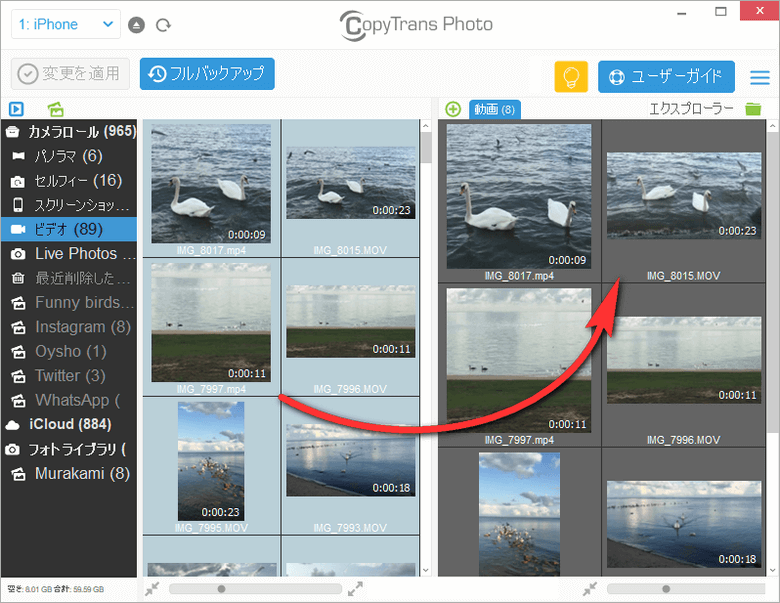
Task: Select フォトライブラリ in sidebar
Action: [x=69, y=449]
